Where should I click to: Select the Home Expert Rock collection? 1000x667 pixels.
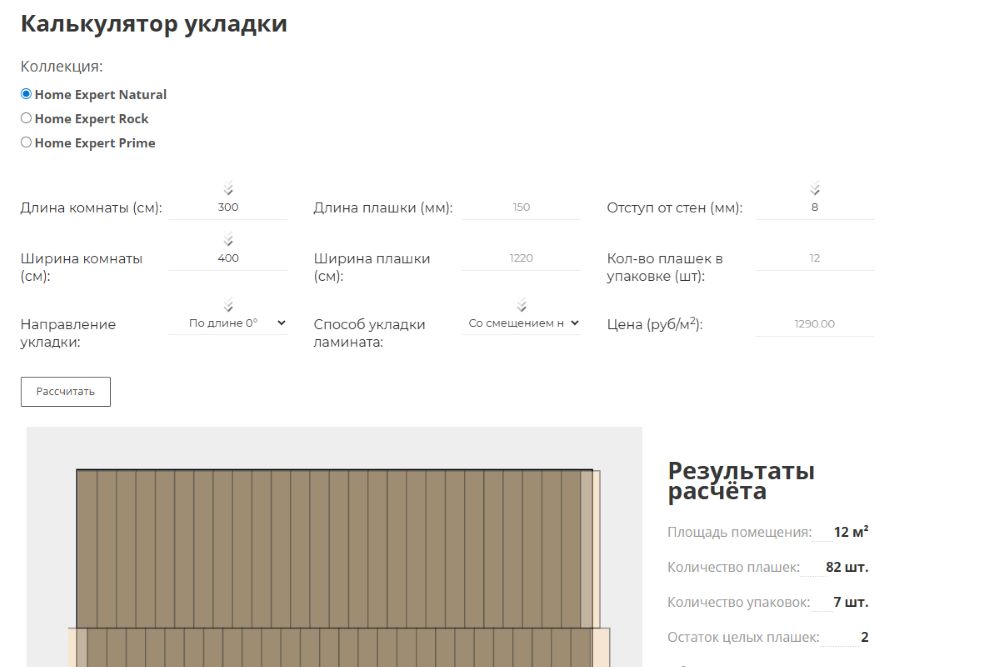pos(25,118)
